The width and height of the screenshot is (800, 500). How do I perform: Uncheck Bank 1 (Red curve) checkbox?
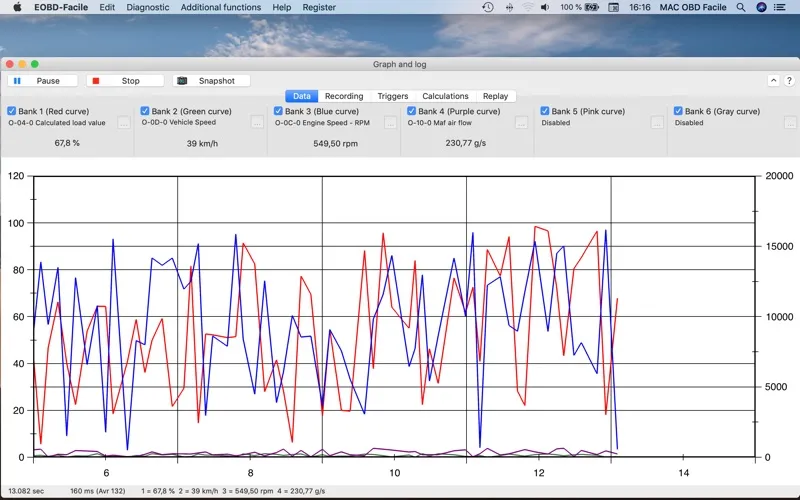tap(12, 111)
